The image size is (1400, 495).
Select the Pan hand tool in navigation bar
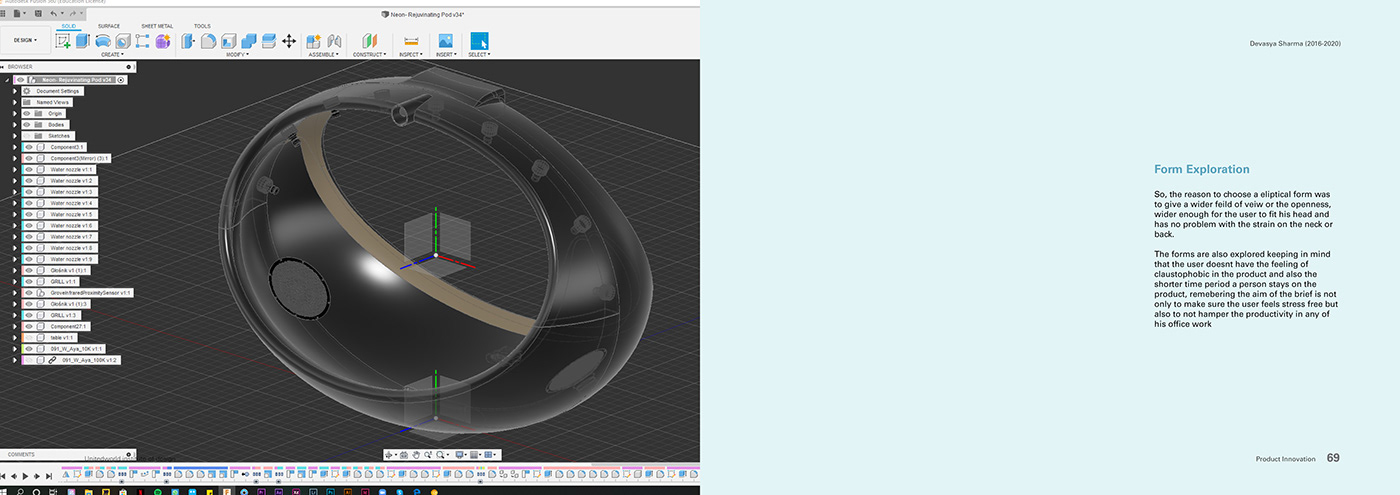418,454
